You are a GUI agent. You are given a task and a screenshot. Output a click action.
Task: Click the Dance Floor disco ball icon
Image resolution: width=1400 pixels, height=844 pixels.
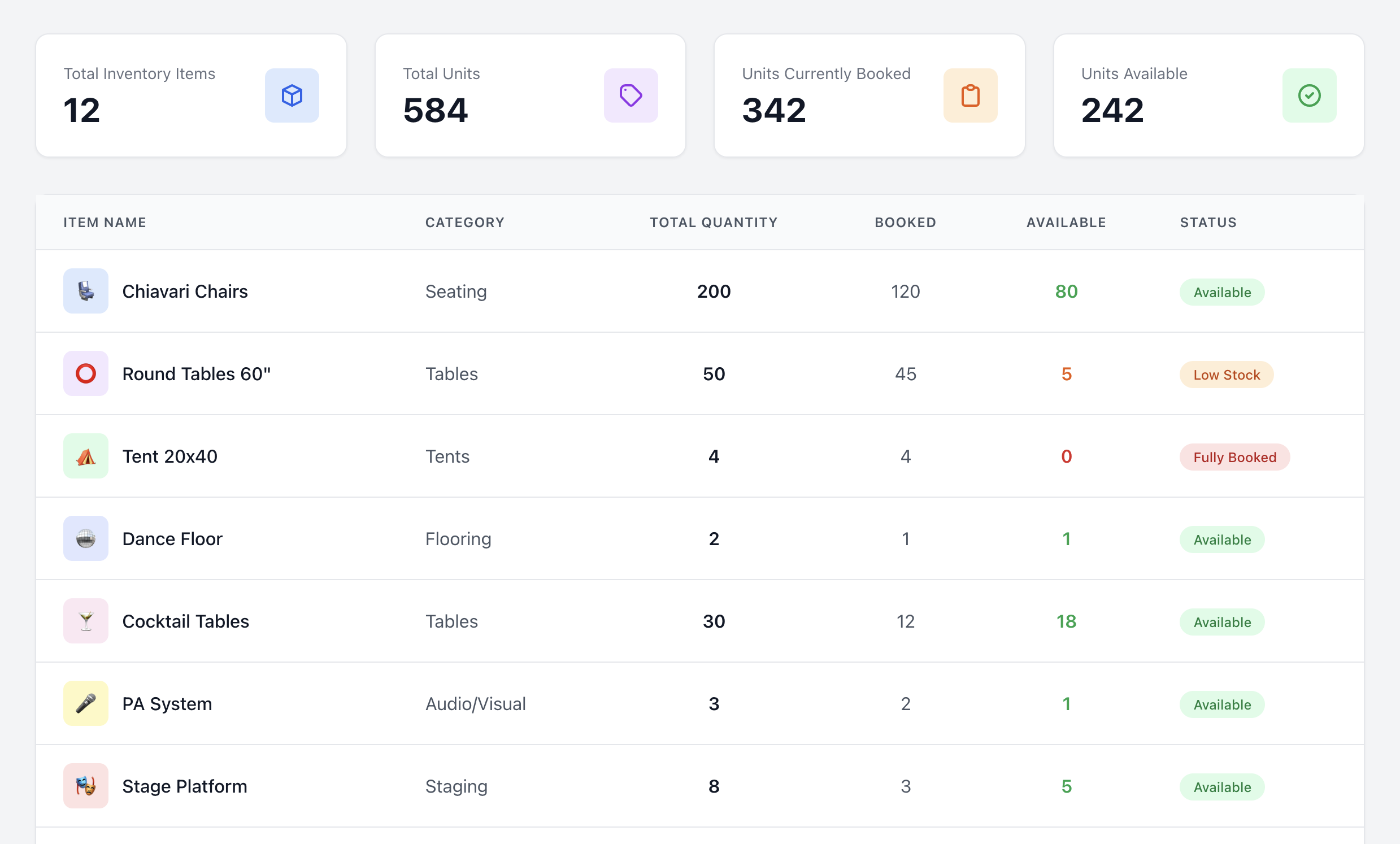pyautogui.click(x=86, y=538)
